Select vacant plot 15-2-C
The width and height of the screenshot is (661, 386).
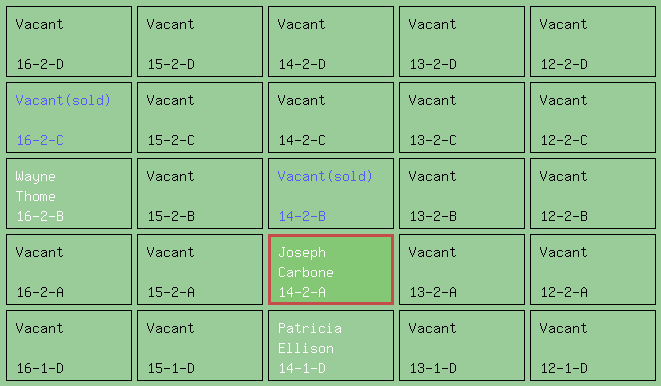[x=200, y=118]
